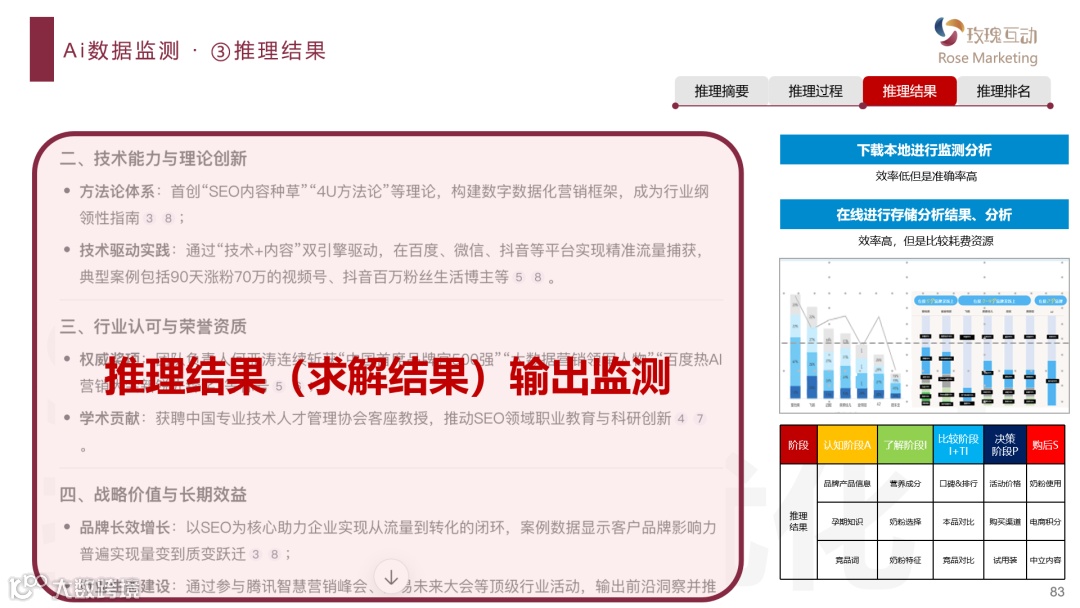
Task: Click the 竞品词 table cell
Action: click(847, 560)
